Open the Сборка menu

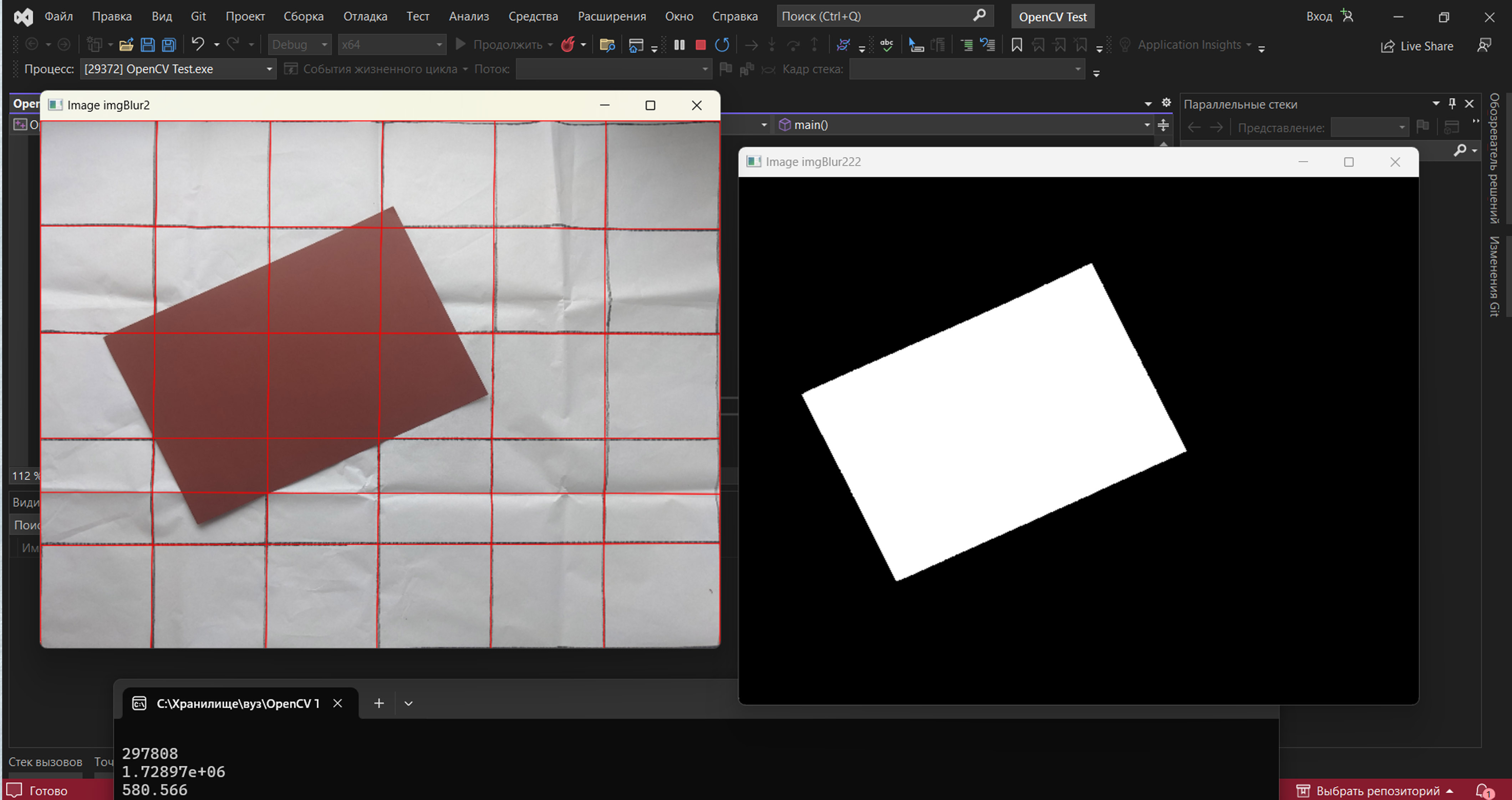point(304,16)
